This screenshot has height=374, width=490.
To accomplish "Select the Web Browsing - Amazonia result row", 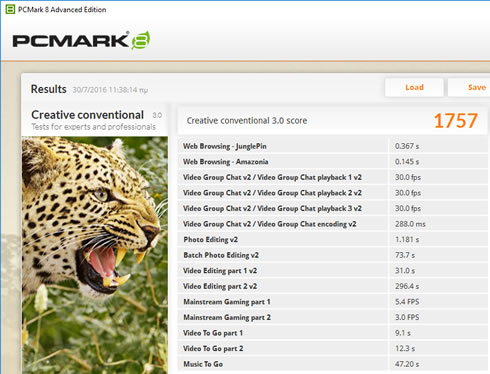I will click(332, 162).
